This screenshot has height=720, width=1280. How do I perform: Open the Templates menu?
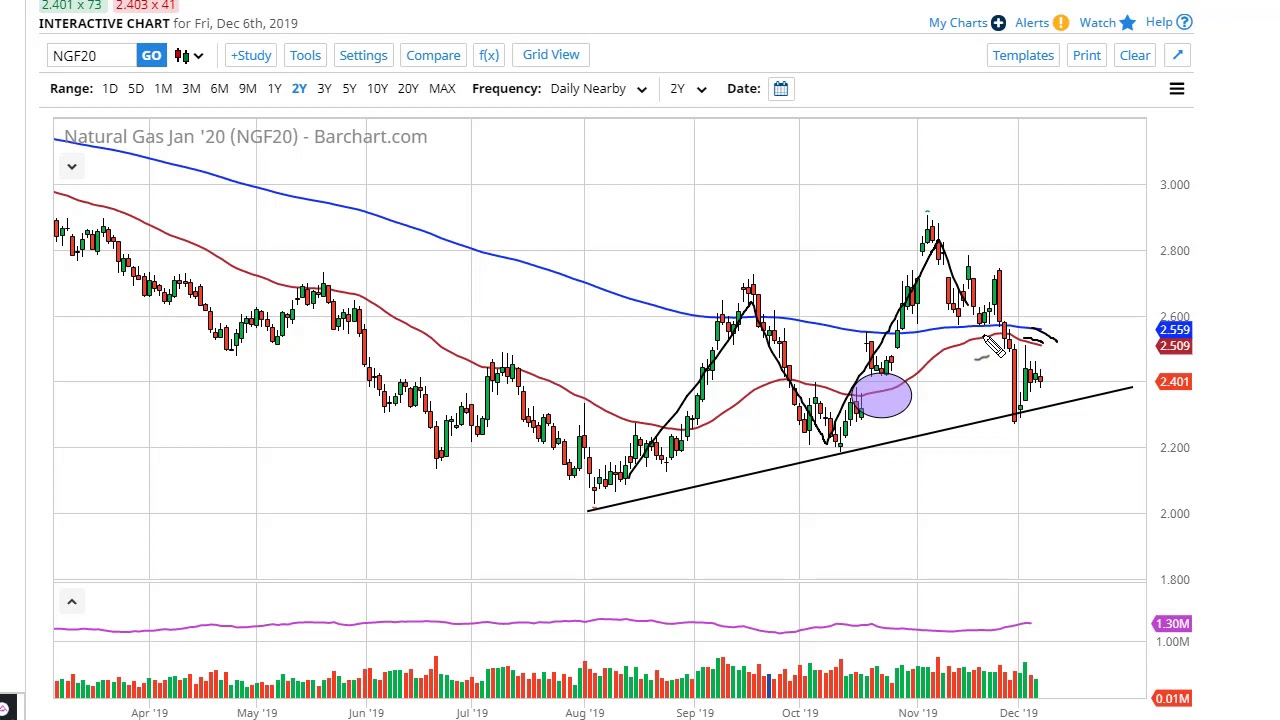pyautogui.click(x=1023, y=55)
